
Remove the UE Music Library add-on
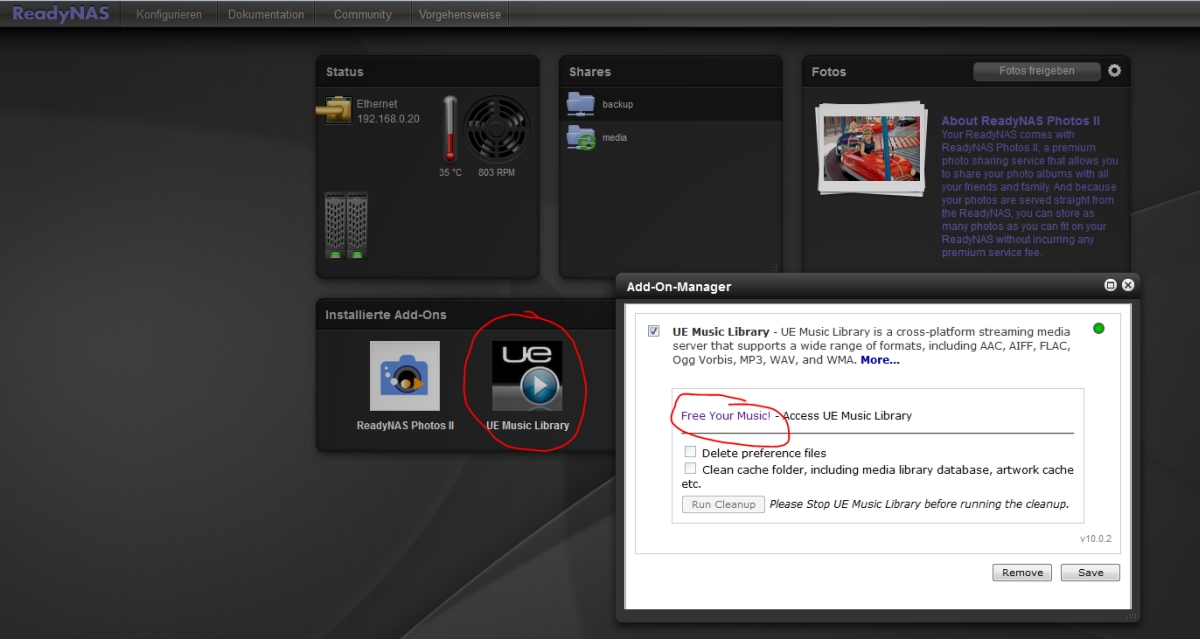coord(1022,573)
